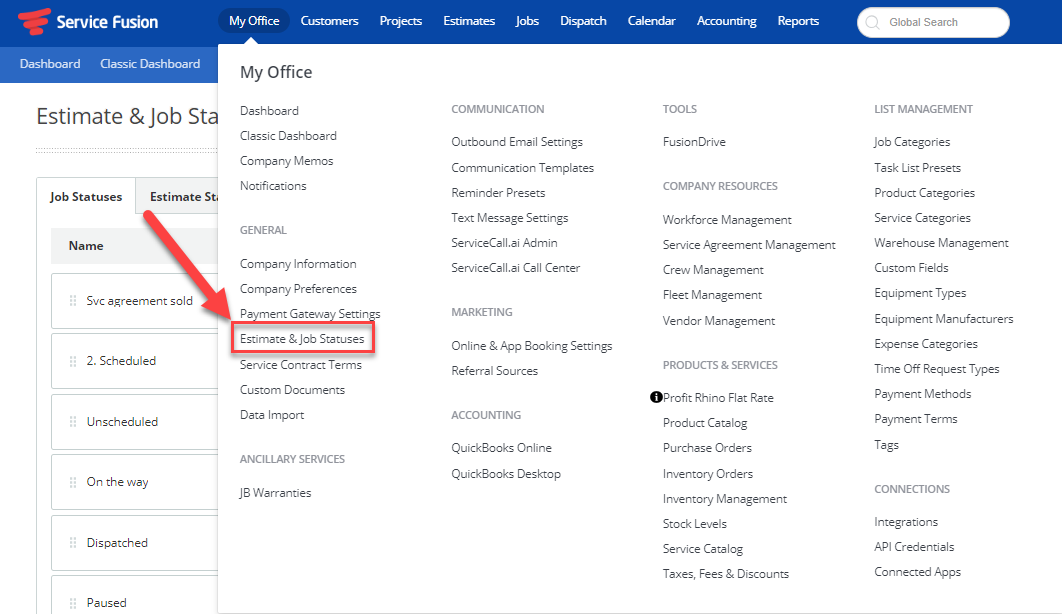Go to Classic Dashboard in sub-navigation bar

[x=150, y=64]
